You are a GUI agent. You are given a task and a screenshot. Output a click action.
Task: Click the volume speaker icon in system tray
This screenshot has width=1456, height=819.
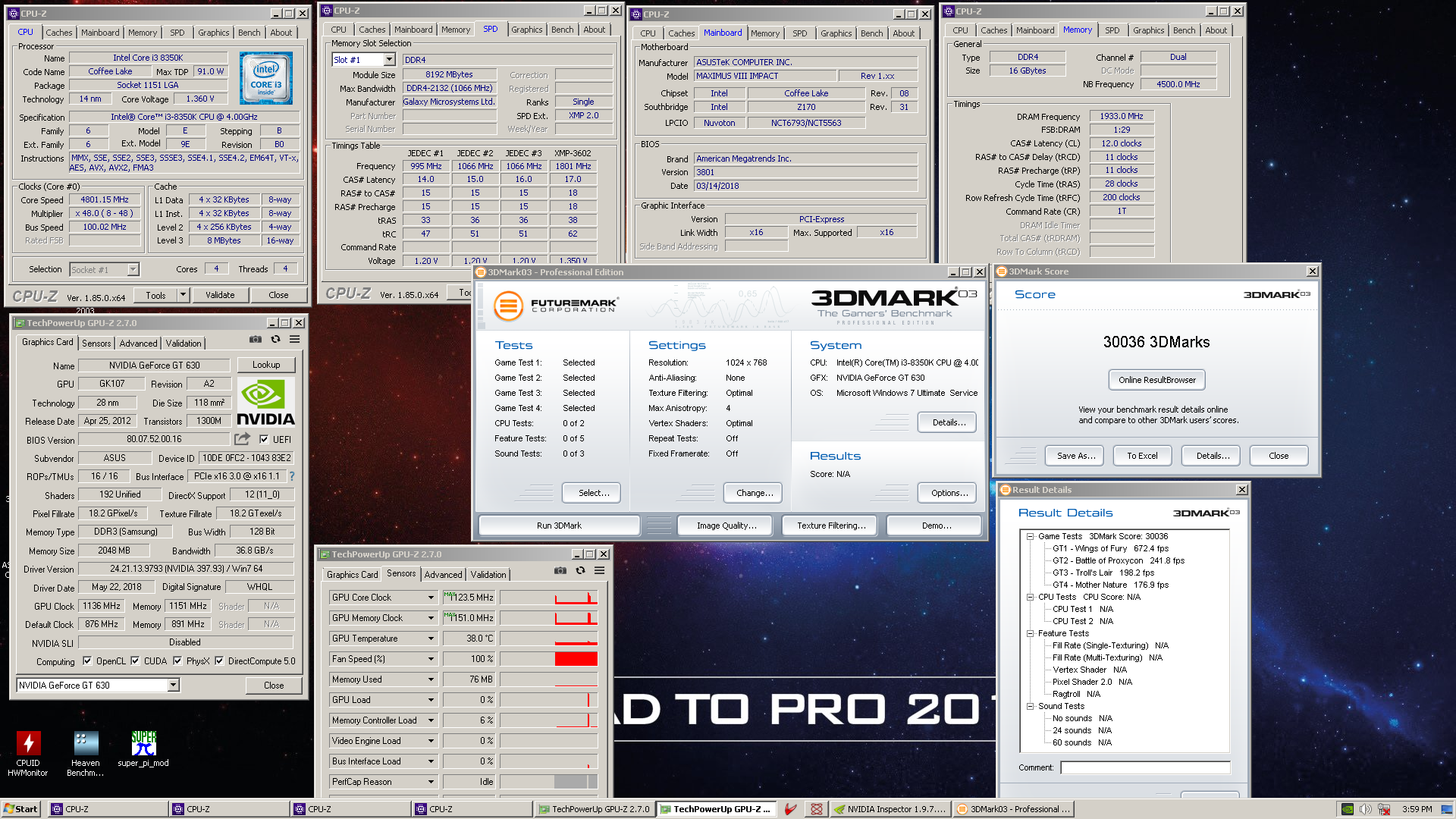pyautogui.click(x=1365, y=809)
